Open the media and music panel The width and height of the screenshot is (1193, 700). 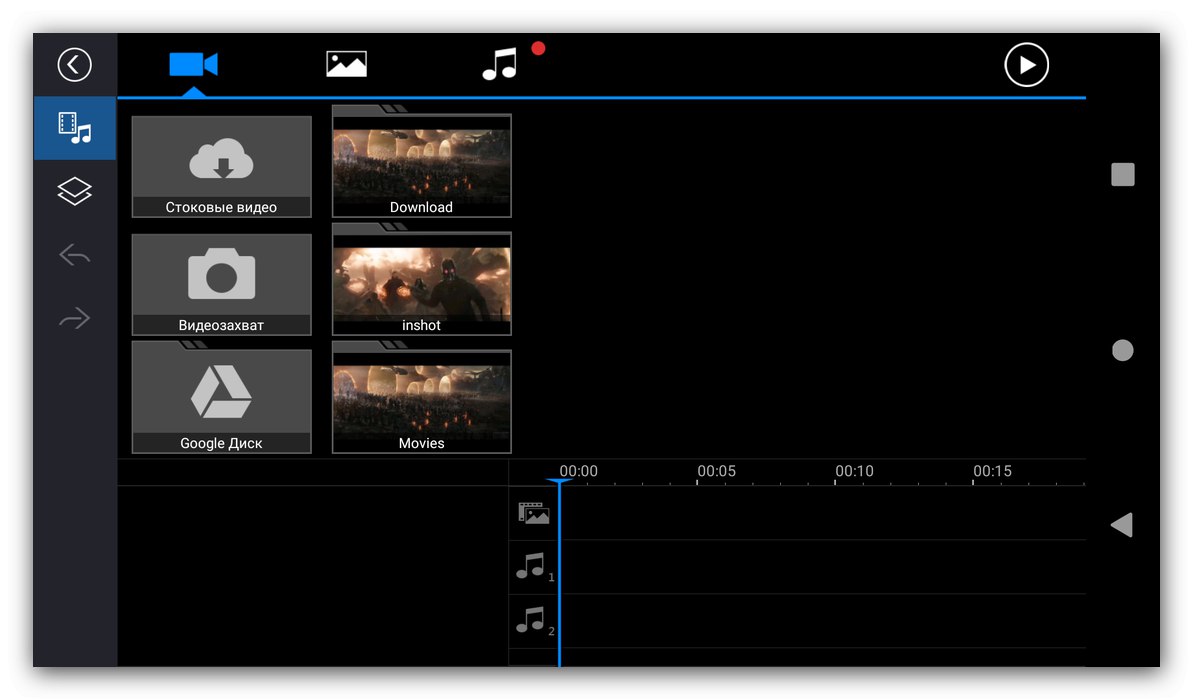click(x=75, y=128)
